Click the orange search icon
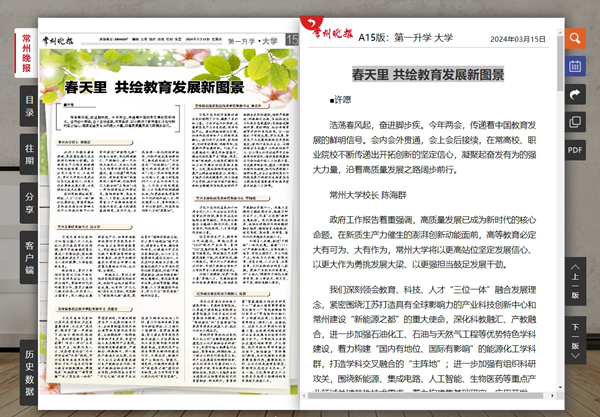The height and width of the screenshot is (417, 600). (575, 39)
